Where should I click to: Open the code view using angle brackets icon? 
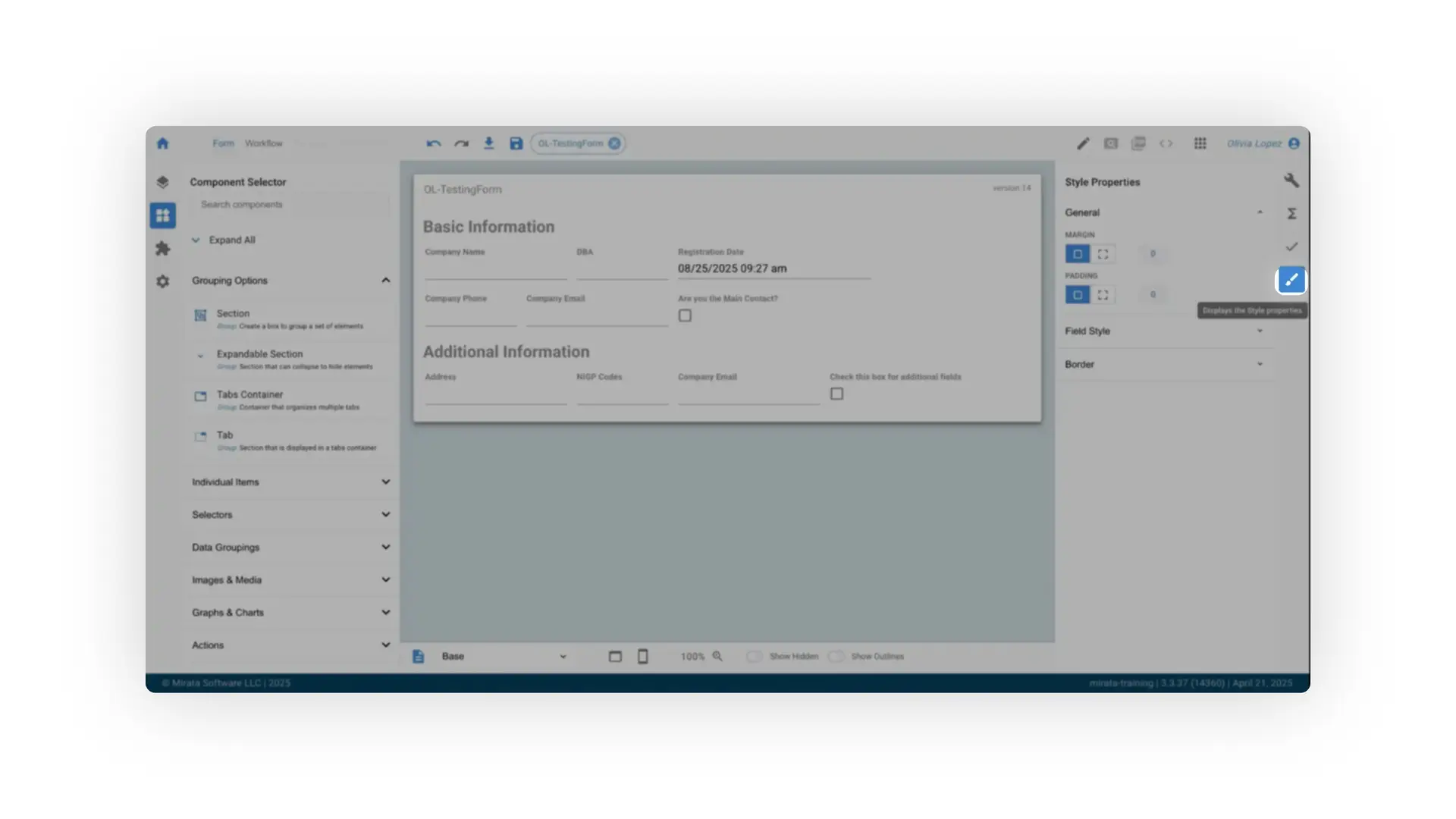coord(1166,143)
